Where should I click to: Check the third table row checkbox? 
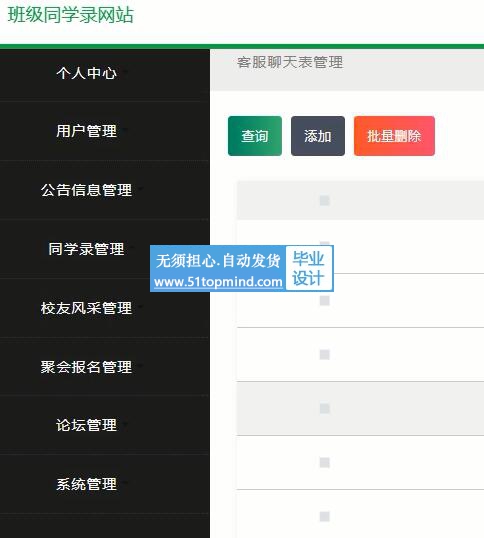tap(324, 354)
